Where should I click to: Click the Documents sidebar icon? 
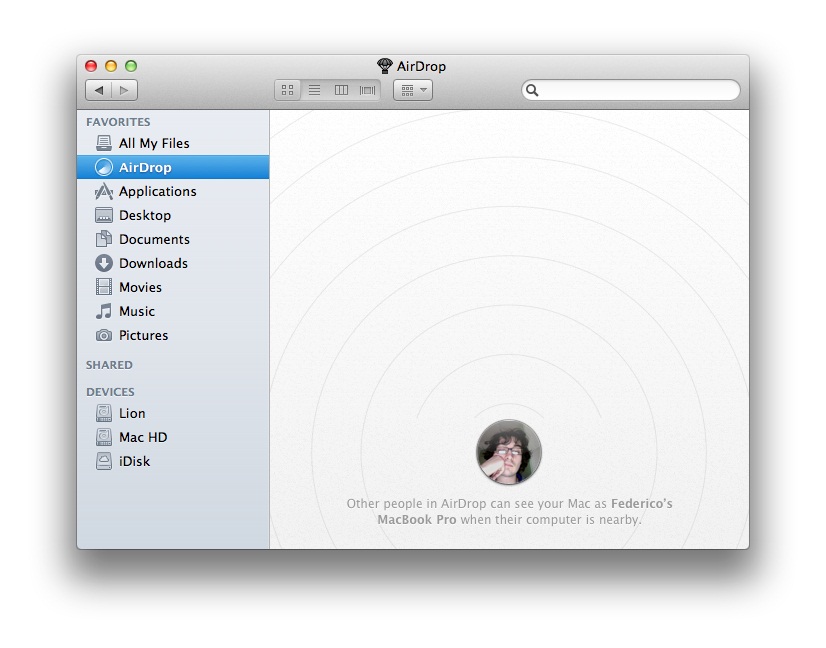click(x=104, y=239)
